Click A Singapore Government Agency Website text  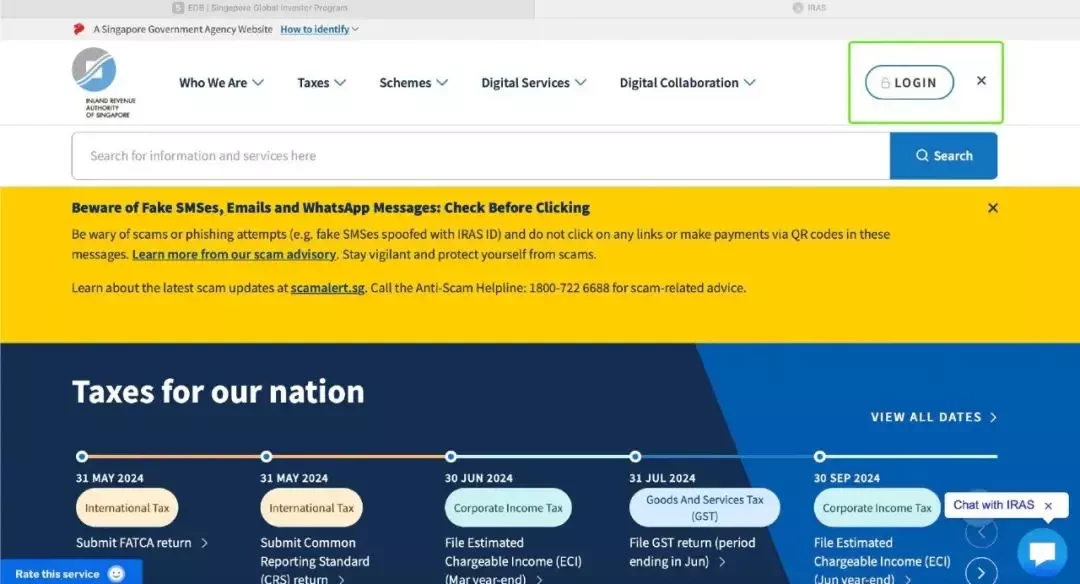click(183, 29)
